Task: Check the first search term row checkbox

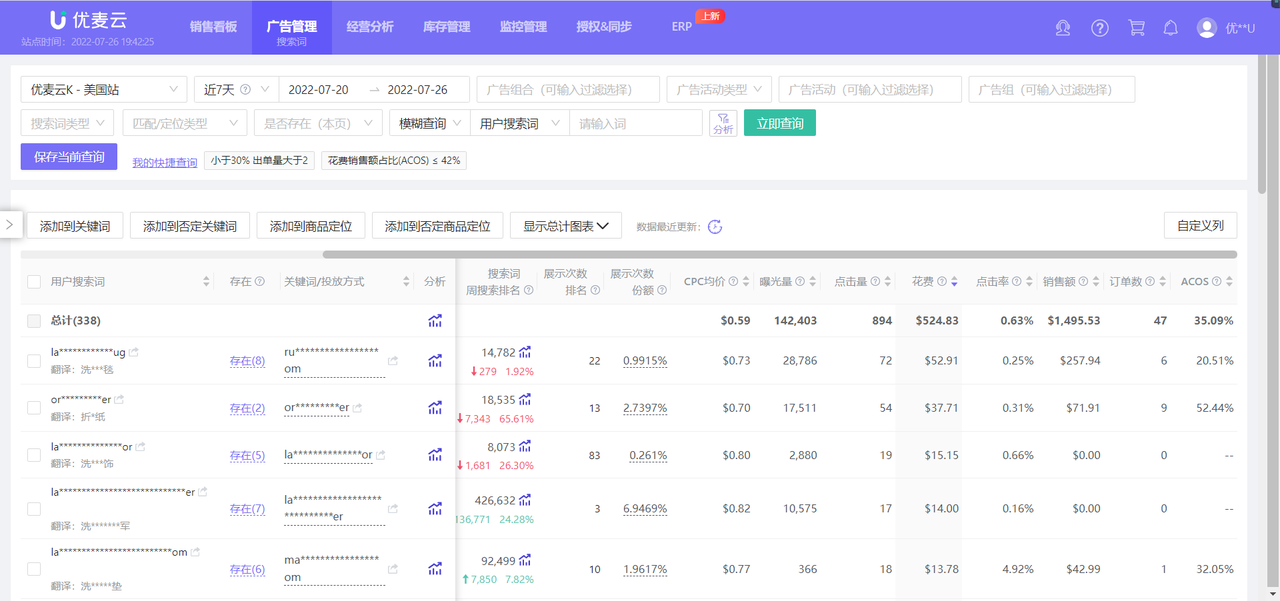Action: pyautogui.click(x=33, y=360)
